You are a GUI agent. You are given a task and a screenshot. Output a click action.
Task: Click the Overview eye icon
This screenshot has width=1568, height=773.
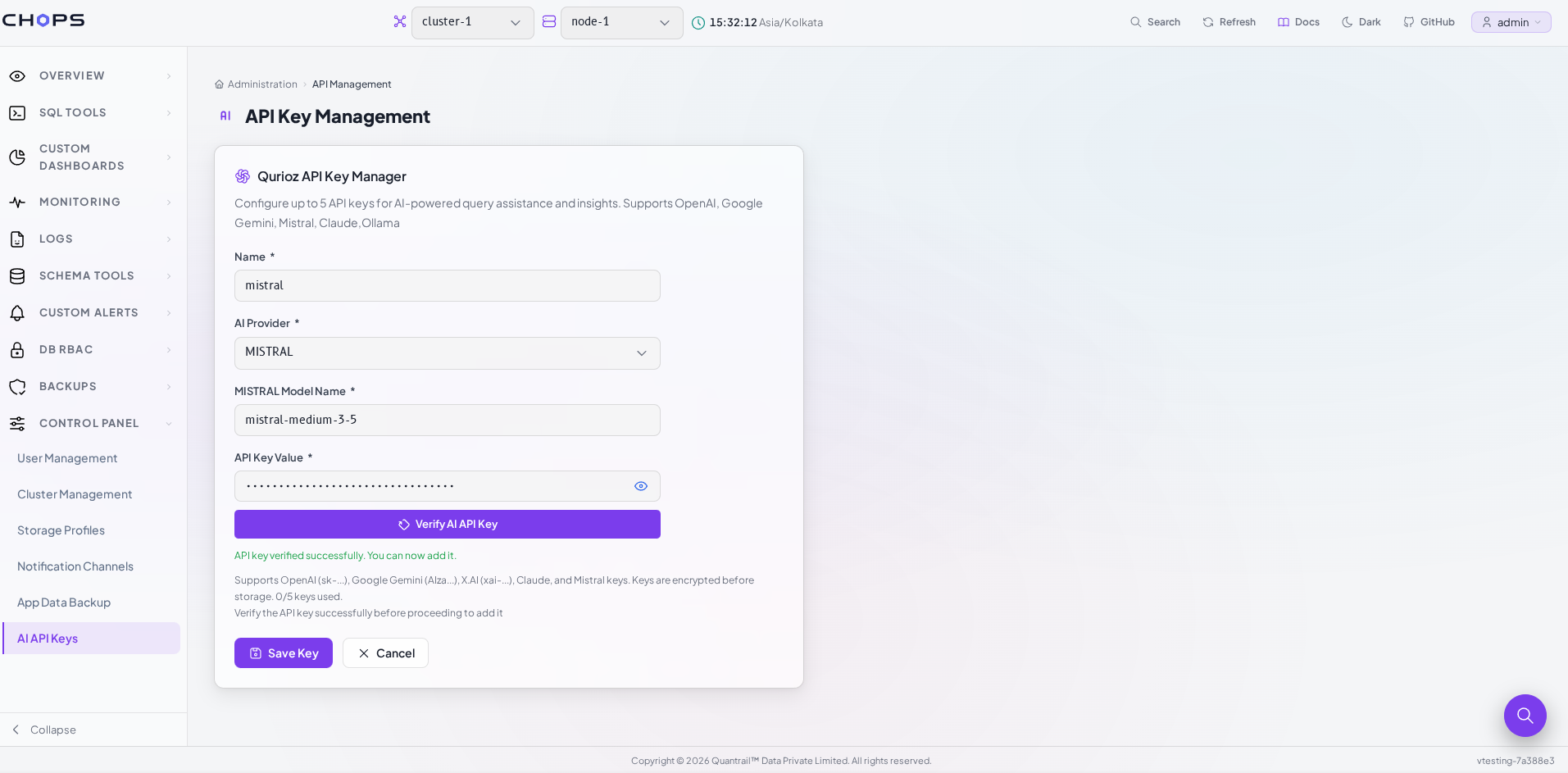coord(17,76)
